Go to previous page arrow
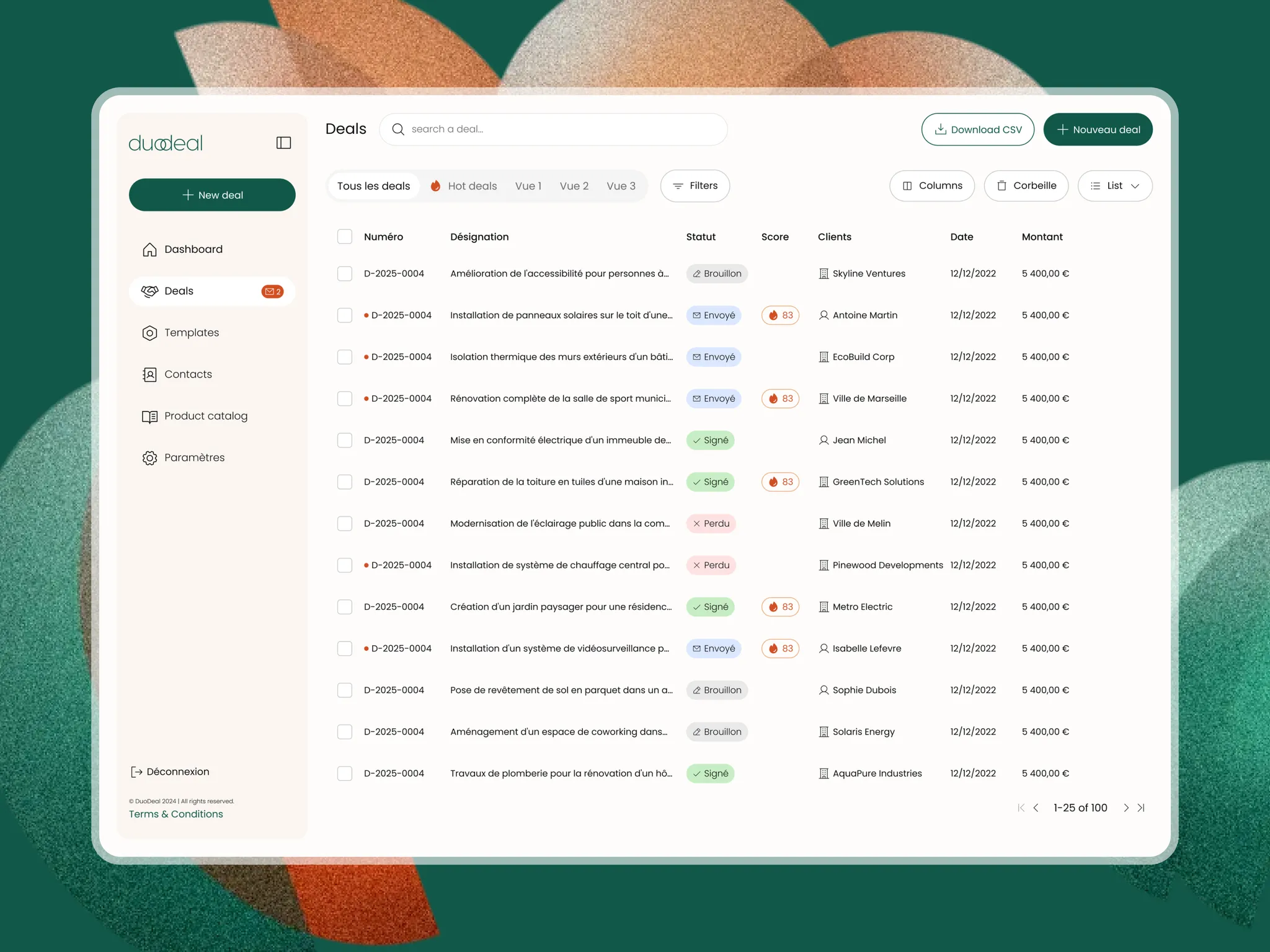Screen dimensions: 1270x952 [1036, 808]
